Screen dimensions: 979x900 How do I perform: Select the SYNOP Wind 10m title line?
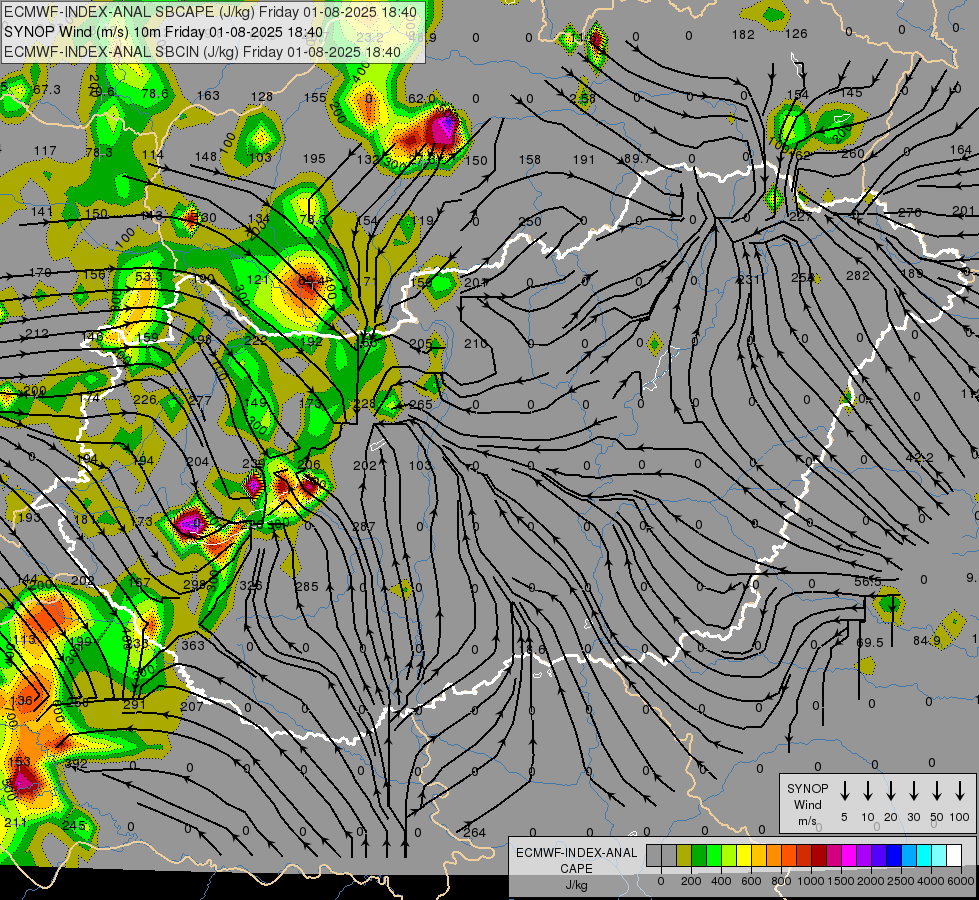(164, 32)
